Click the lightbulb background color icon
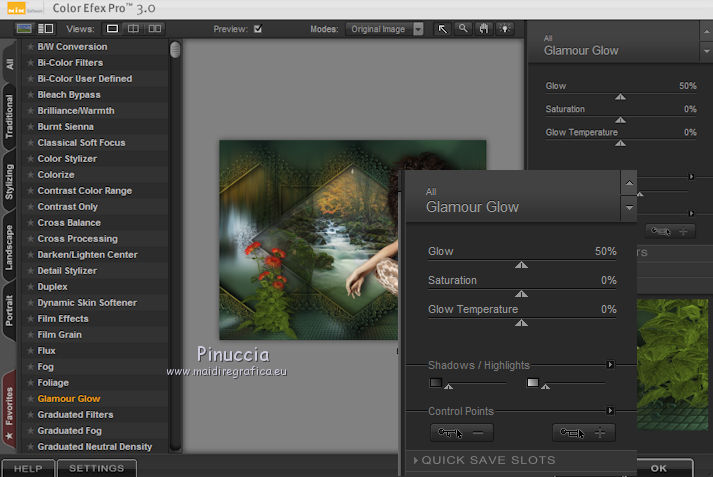 click(503, 29)
